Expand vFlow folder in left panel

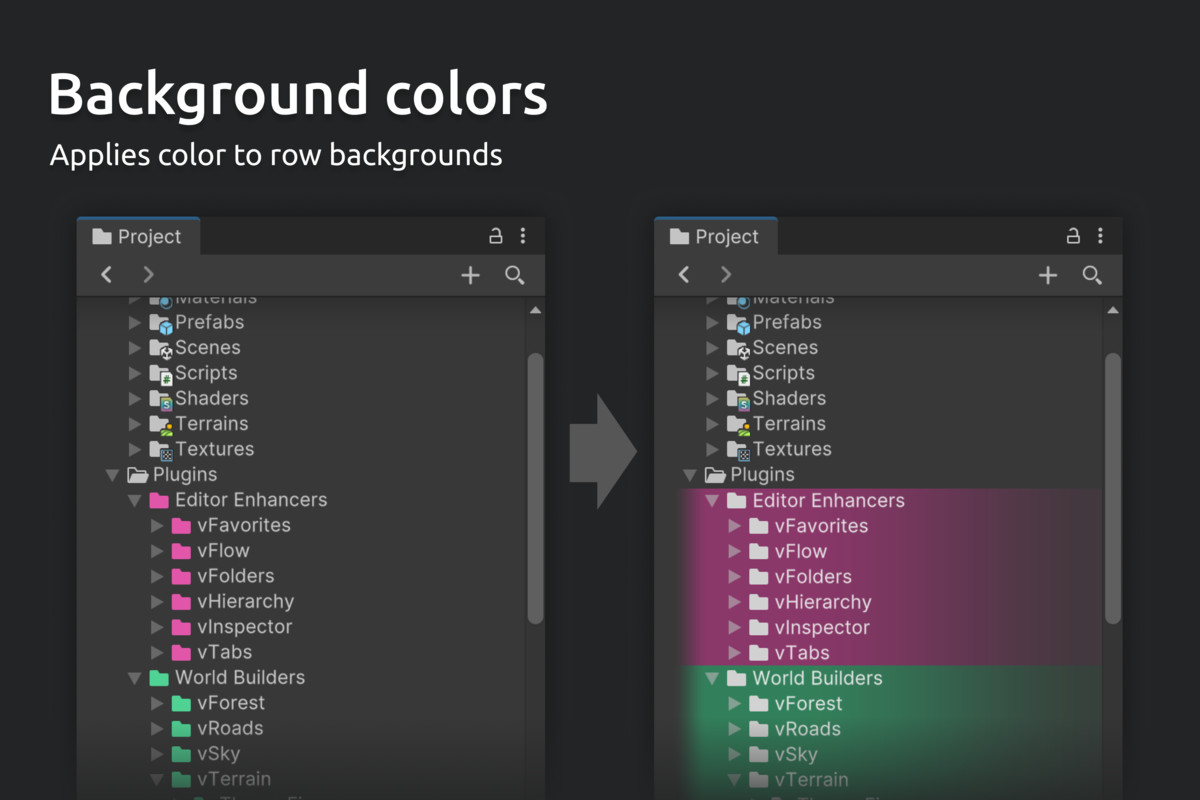[157, 551]
